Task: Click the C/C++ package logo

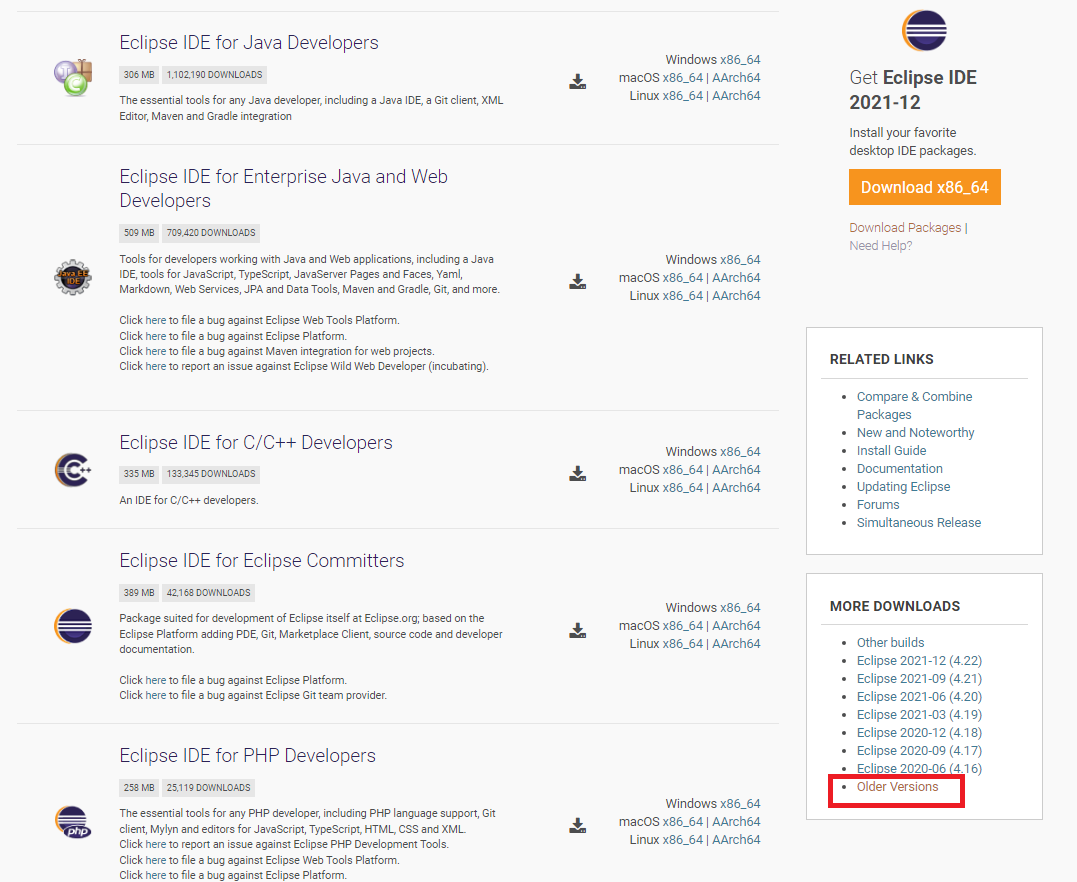Action: [x=73, y=471]
